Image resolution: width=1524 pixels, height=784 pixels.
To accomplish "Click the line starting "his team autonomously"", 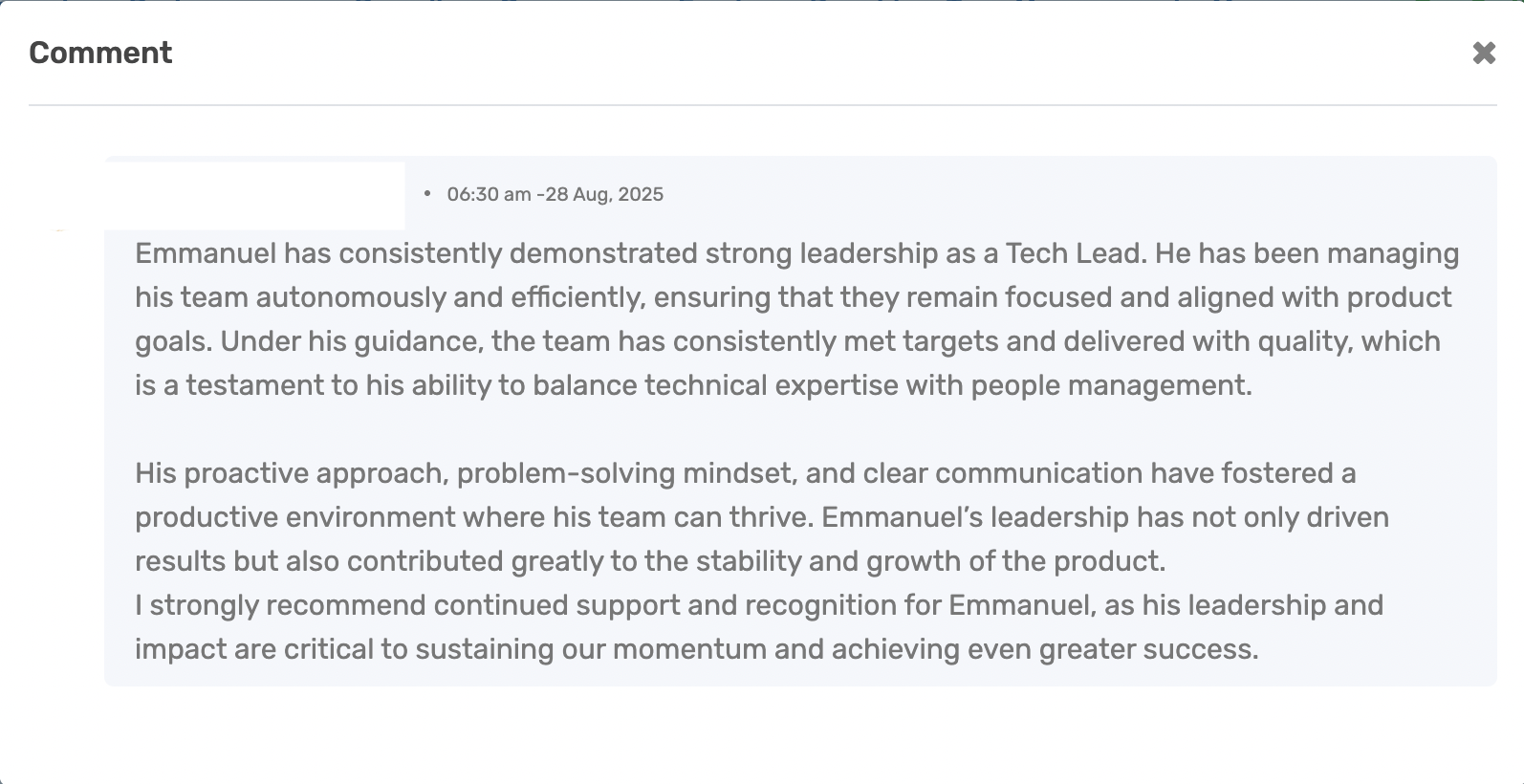I will tap(793, 297).
